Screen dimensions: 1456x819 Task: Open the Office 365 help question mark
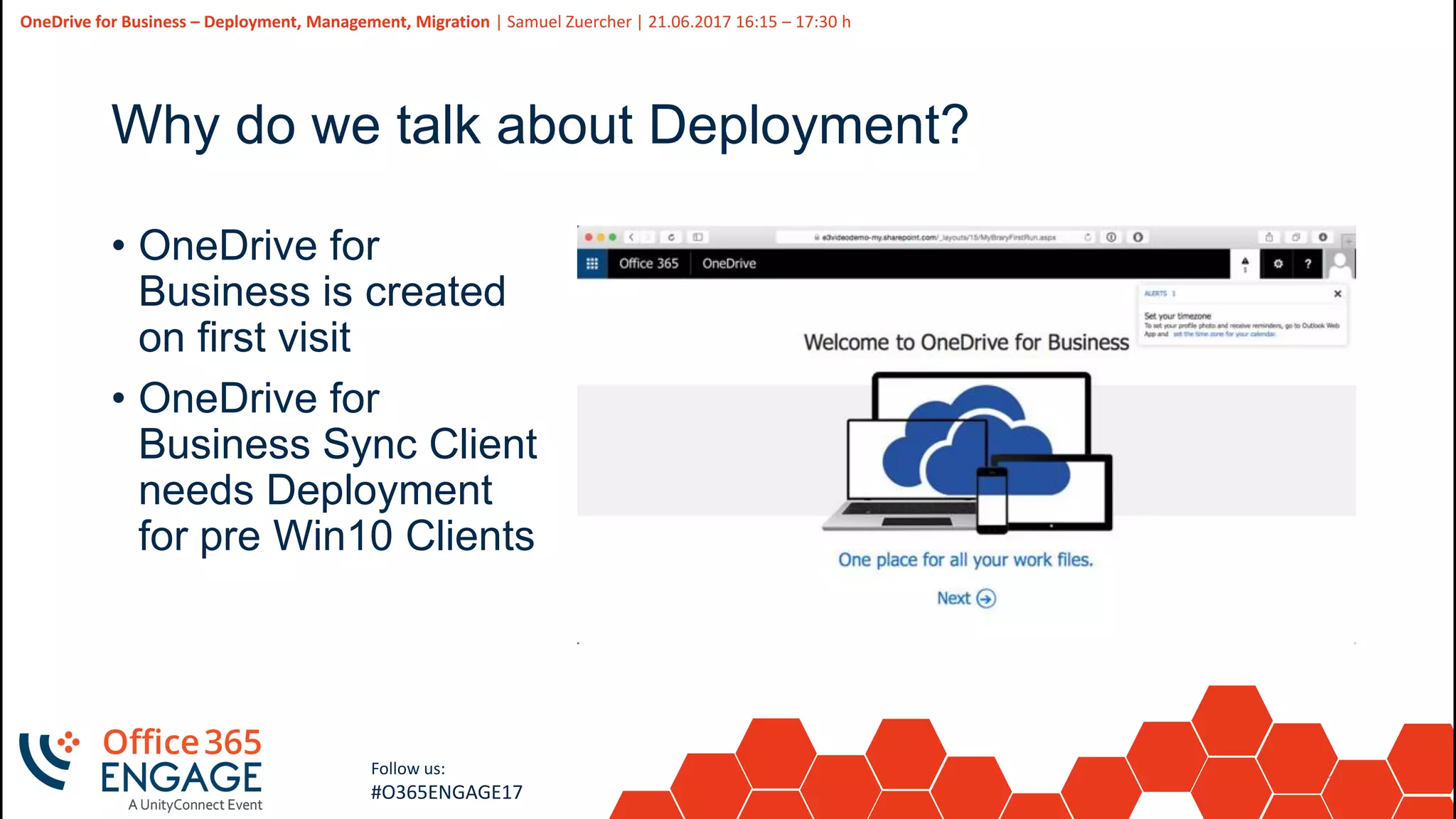click(x=1307, y=264)
